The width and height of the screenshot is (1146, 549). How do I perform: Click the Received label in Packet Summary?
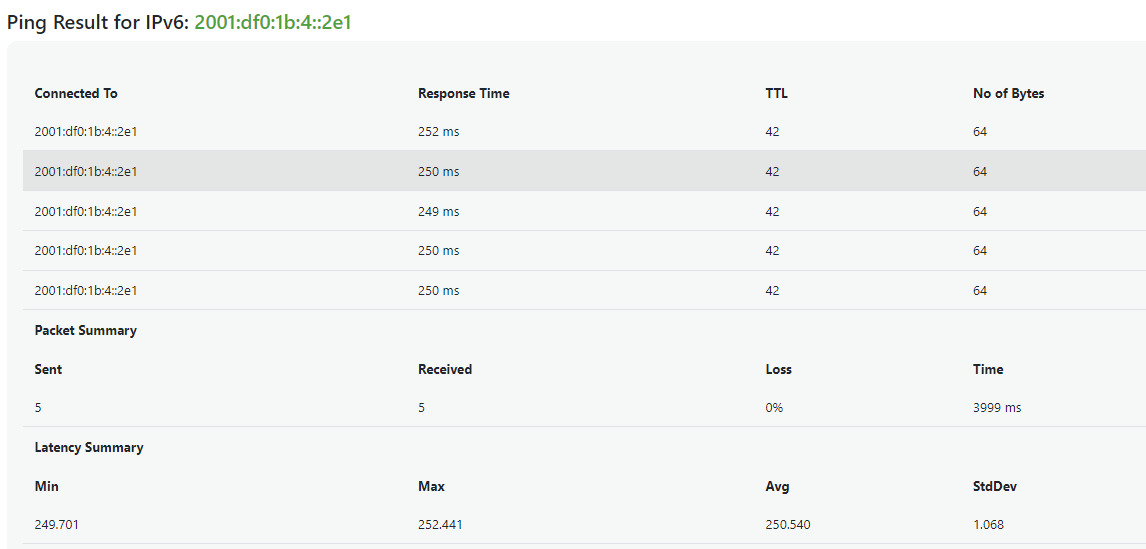point(445,369)
